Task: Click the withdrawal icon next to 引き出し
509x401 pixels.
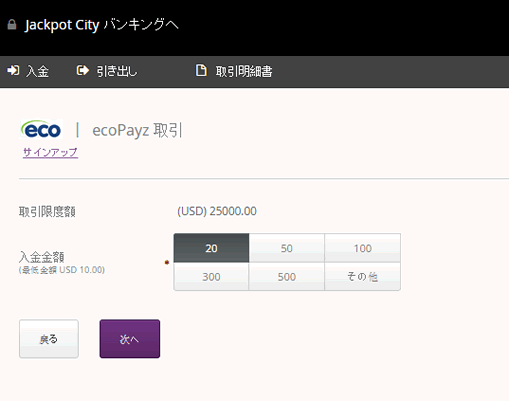Action: point(83,70)
